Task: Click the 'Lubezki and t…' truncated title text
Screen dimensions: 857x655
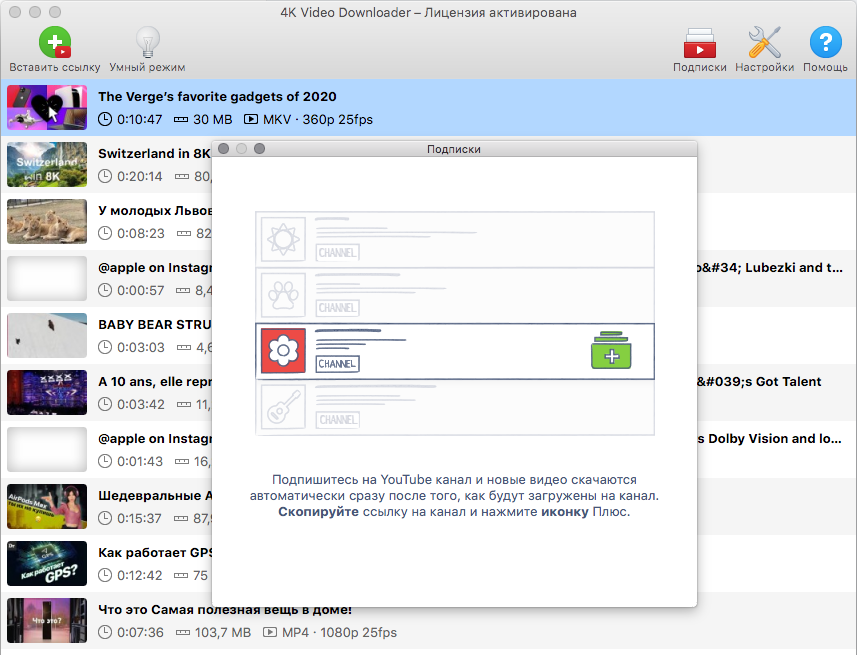Action: (794, 267)
